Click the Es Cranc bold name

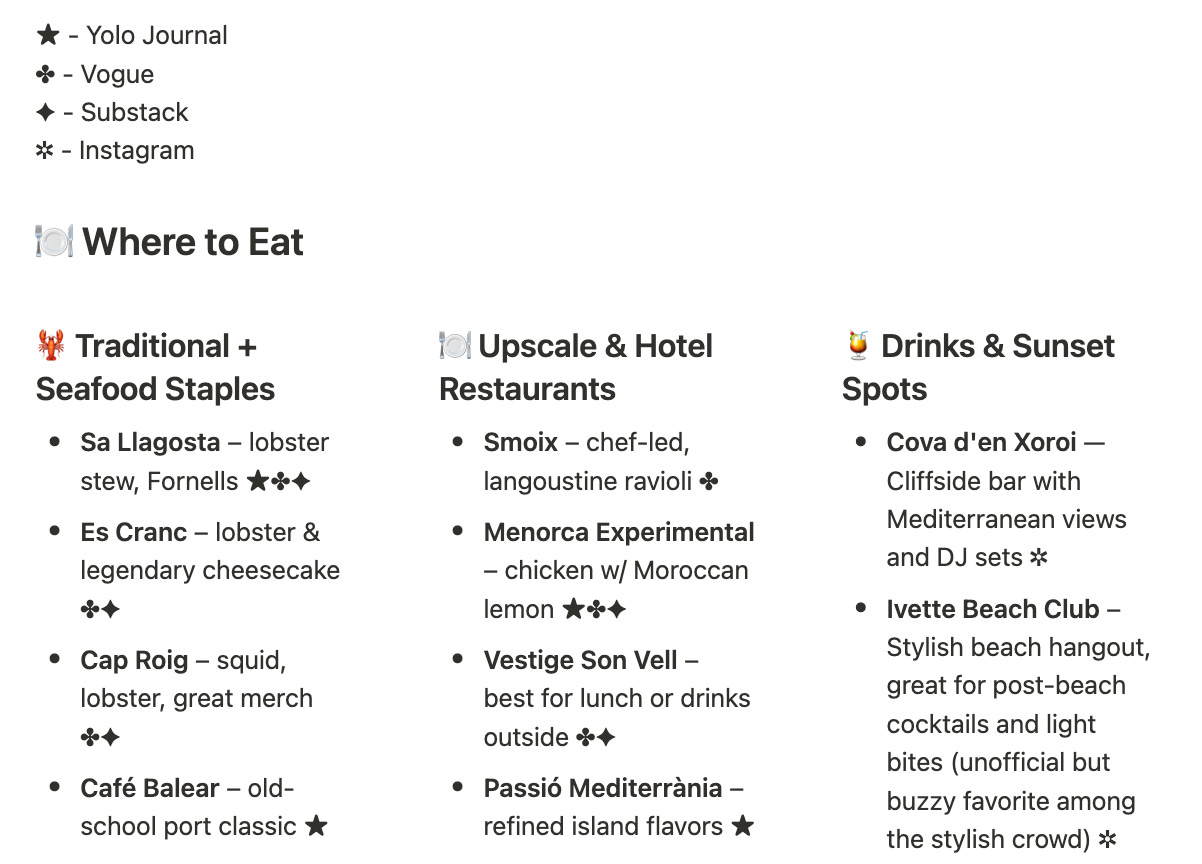[134, 532]
